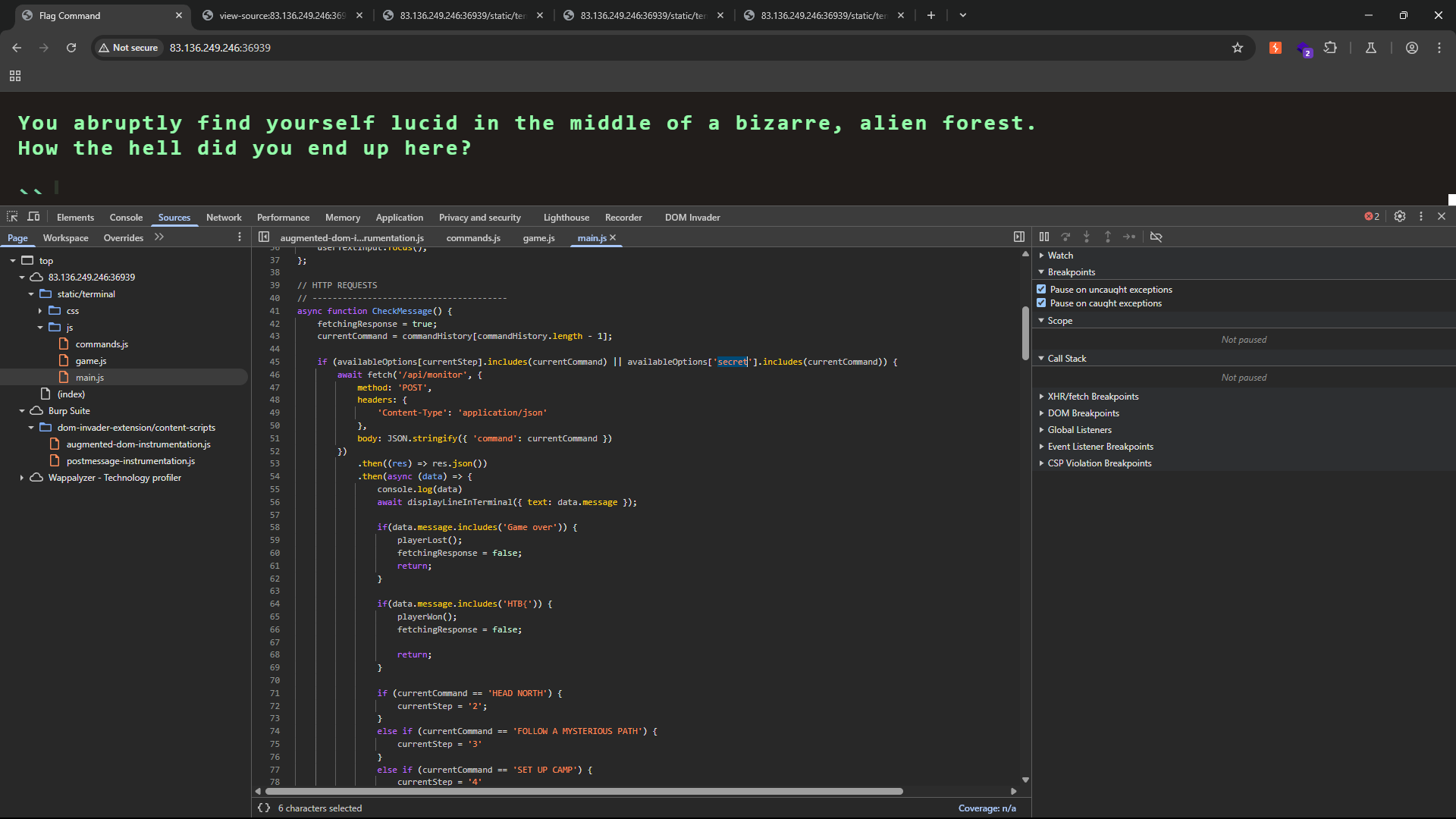Image resolution: width=1456 pixels, height=819 pixels.
Task: Open the Application tab
Action: pyautogui.click(x=399, y=218)
